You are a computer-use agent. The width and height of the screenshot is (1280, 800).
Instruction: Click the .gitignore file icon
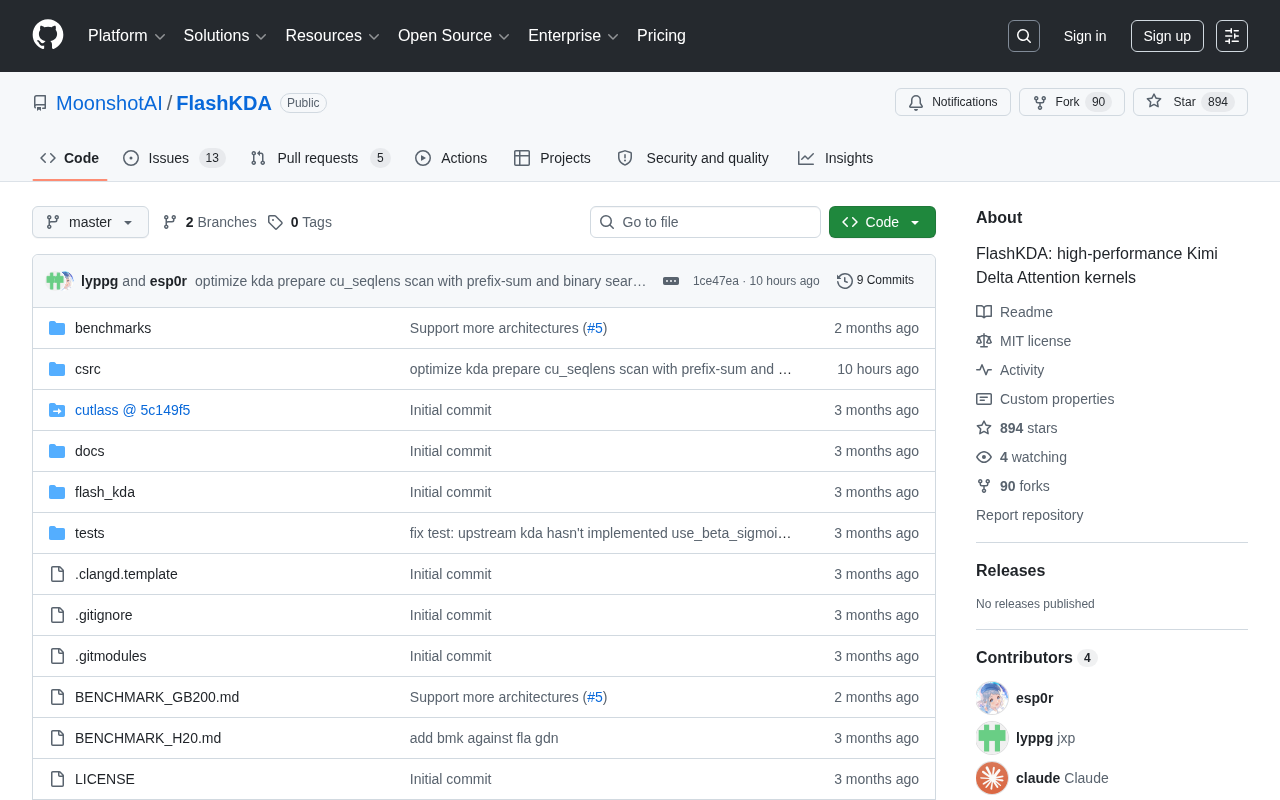(57, 615)
